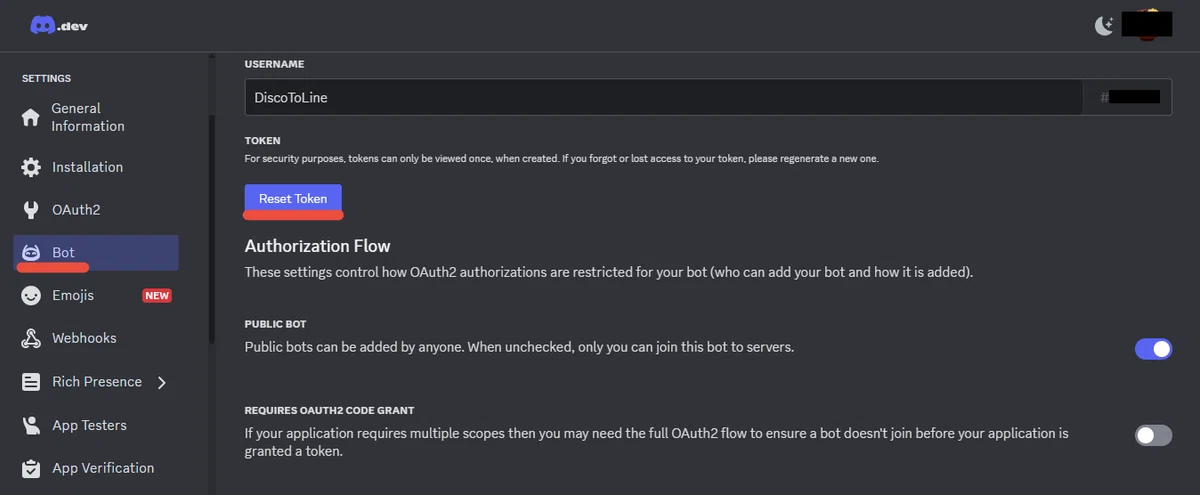Click the Discord .dev logo
The width and height of the screenshot is (1200, 495).
pos(59,26)
